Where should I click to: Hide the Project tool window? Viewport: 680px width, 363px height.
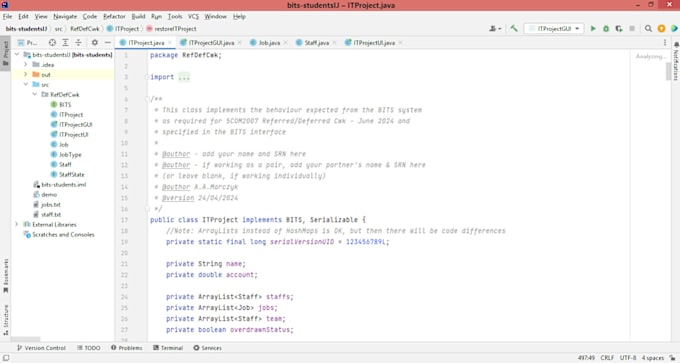coord(108,43)
